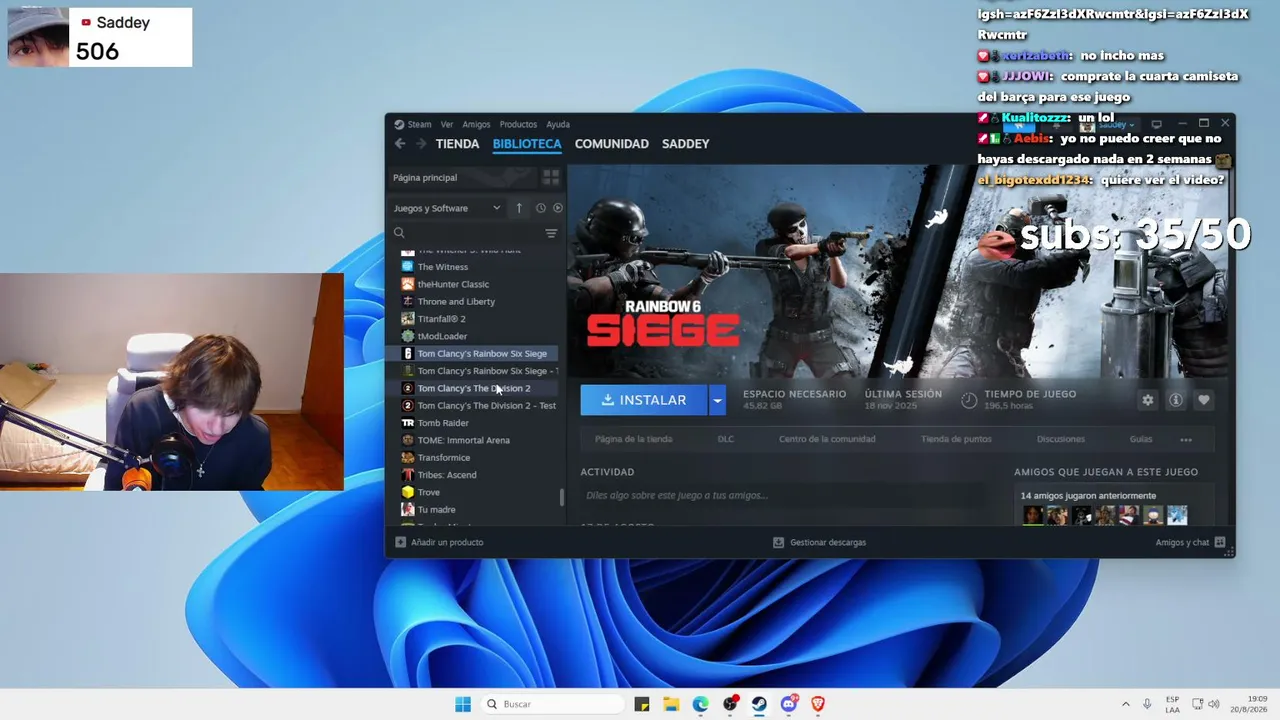Go forward with Steam's forward arrow
Screen dimensions: 1280x720
421,144
